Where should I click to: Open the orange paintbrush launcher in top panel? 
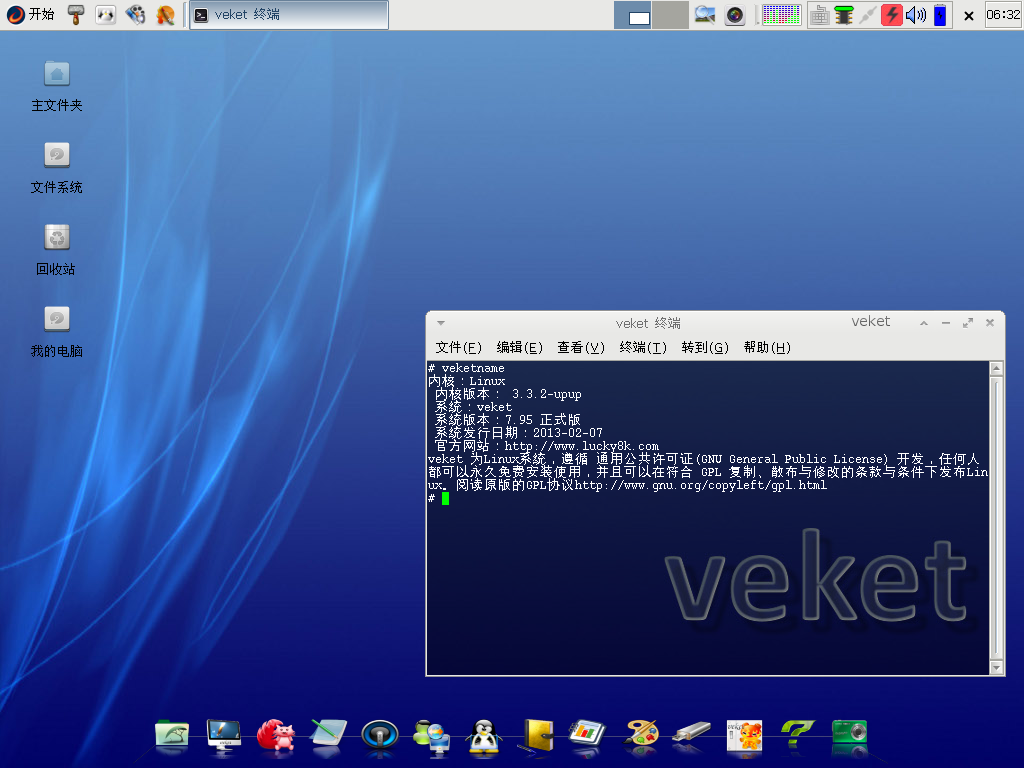(165, 14)
